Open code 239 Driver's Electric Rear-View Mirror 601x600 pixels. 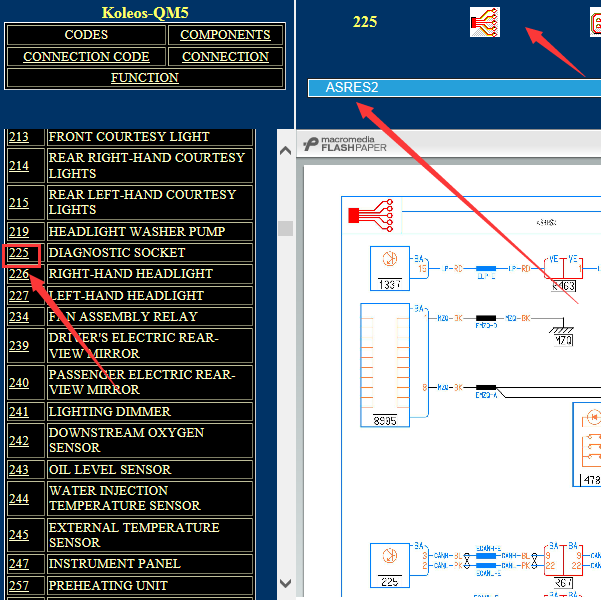click(19, 345)
